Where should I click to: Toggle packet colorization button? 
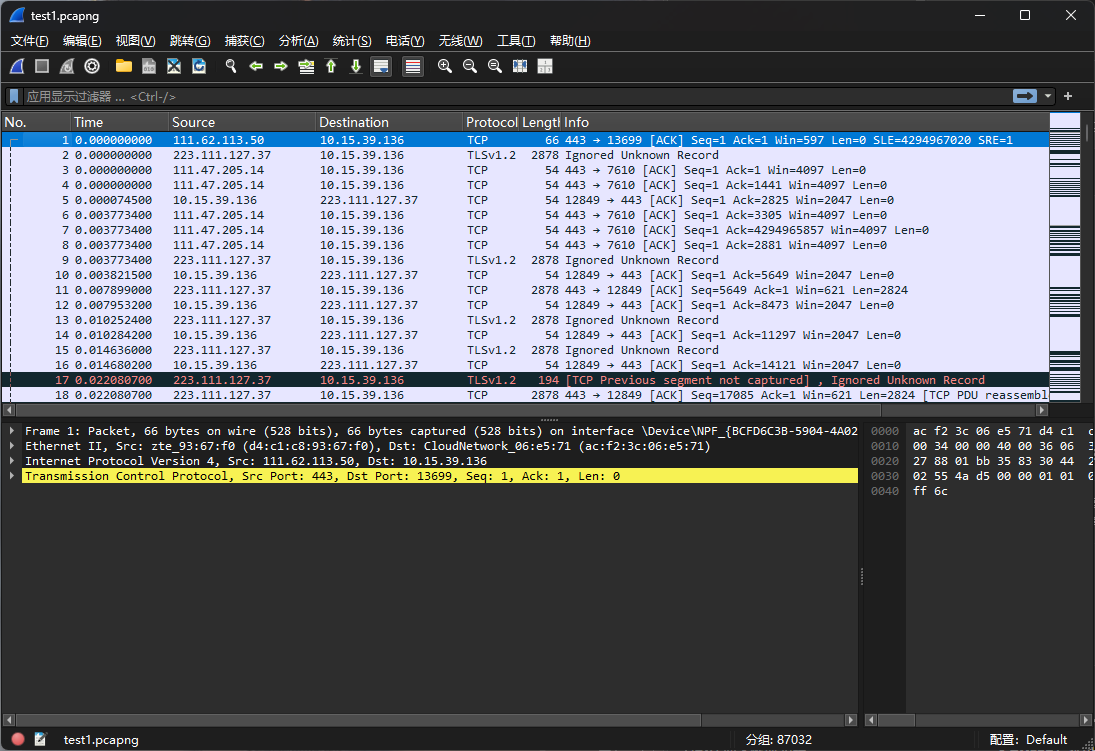tap(413, 66)
